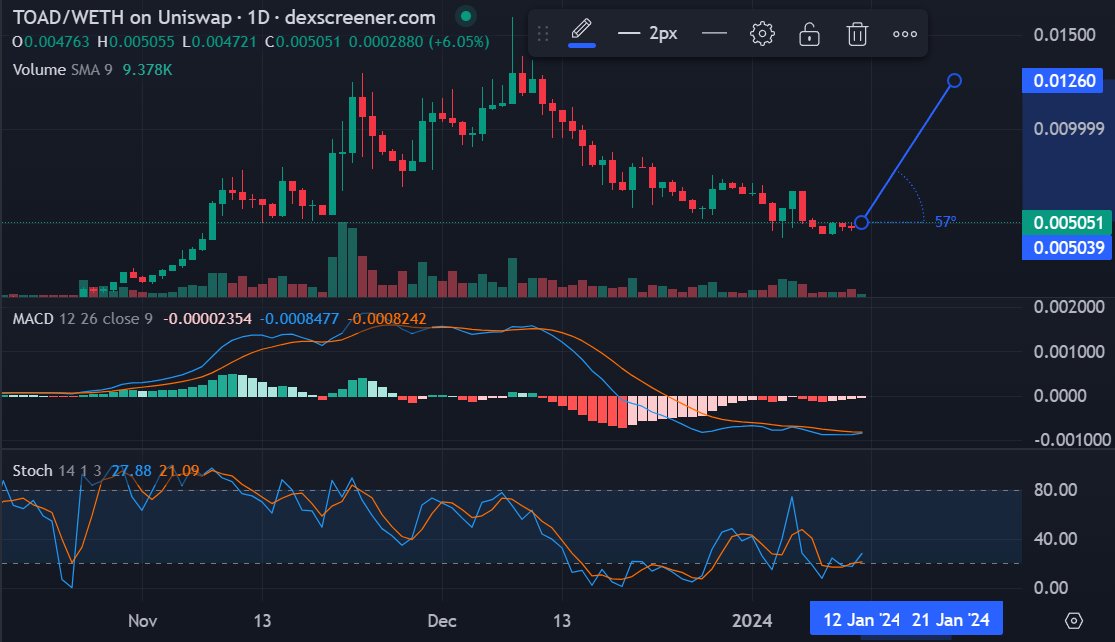
Task: Click the 0.002000 MACD scale label
Action: pos(1069,307)
